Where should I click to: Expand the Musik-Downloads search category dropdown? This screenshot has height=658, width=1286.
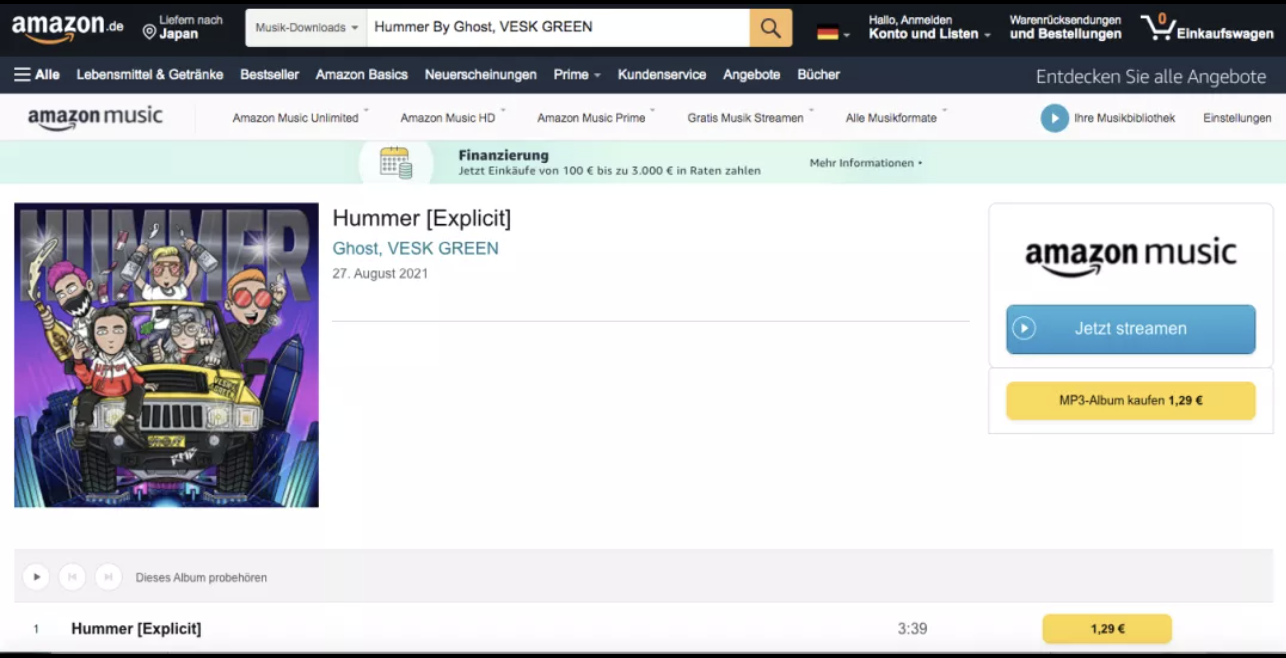coord(306,28)
